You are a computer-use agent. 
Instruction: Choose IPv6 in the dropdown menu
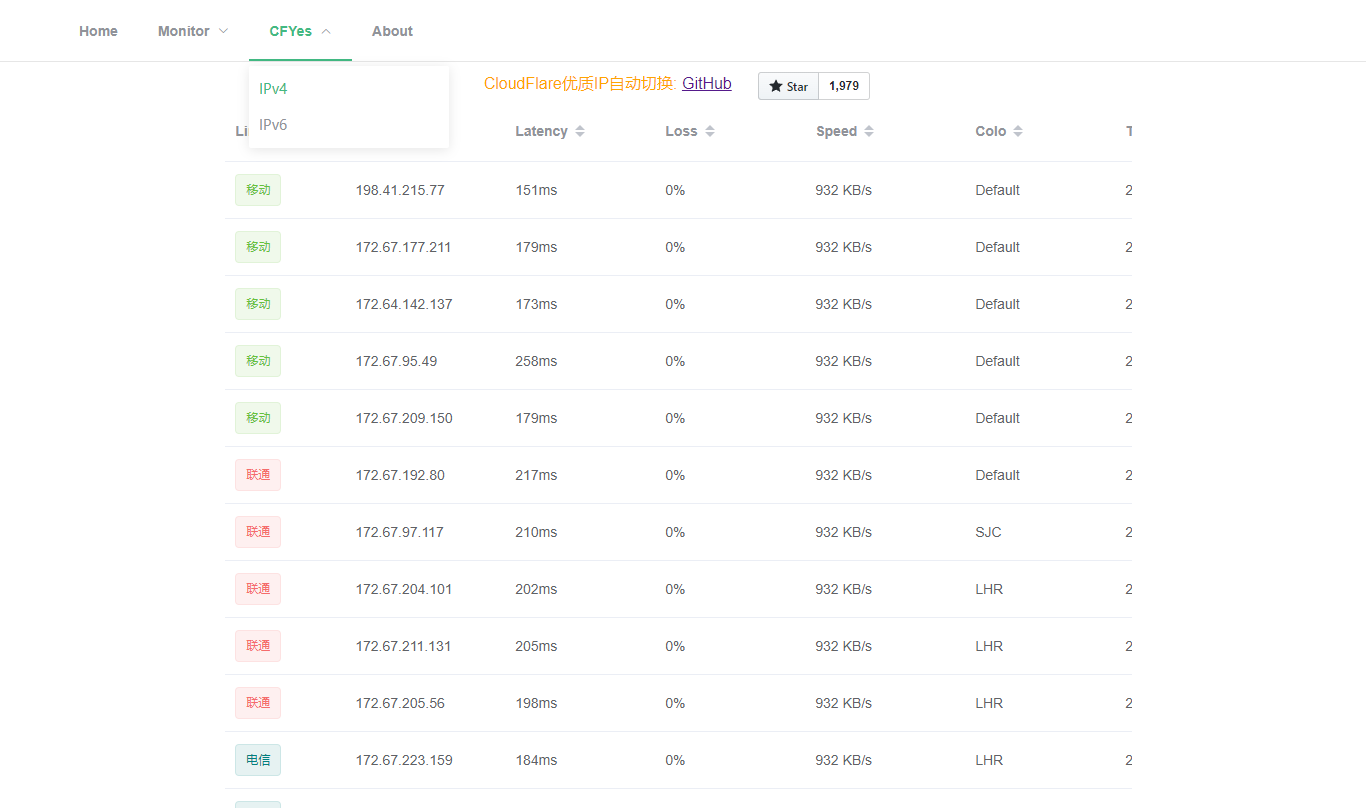(x=273, y=125)
